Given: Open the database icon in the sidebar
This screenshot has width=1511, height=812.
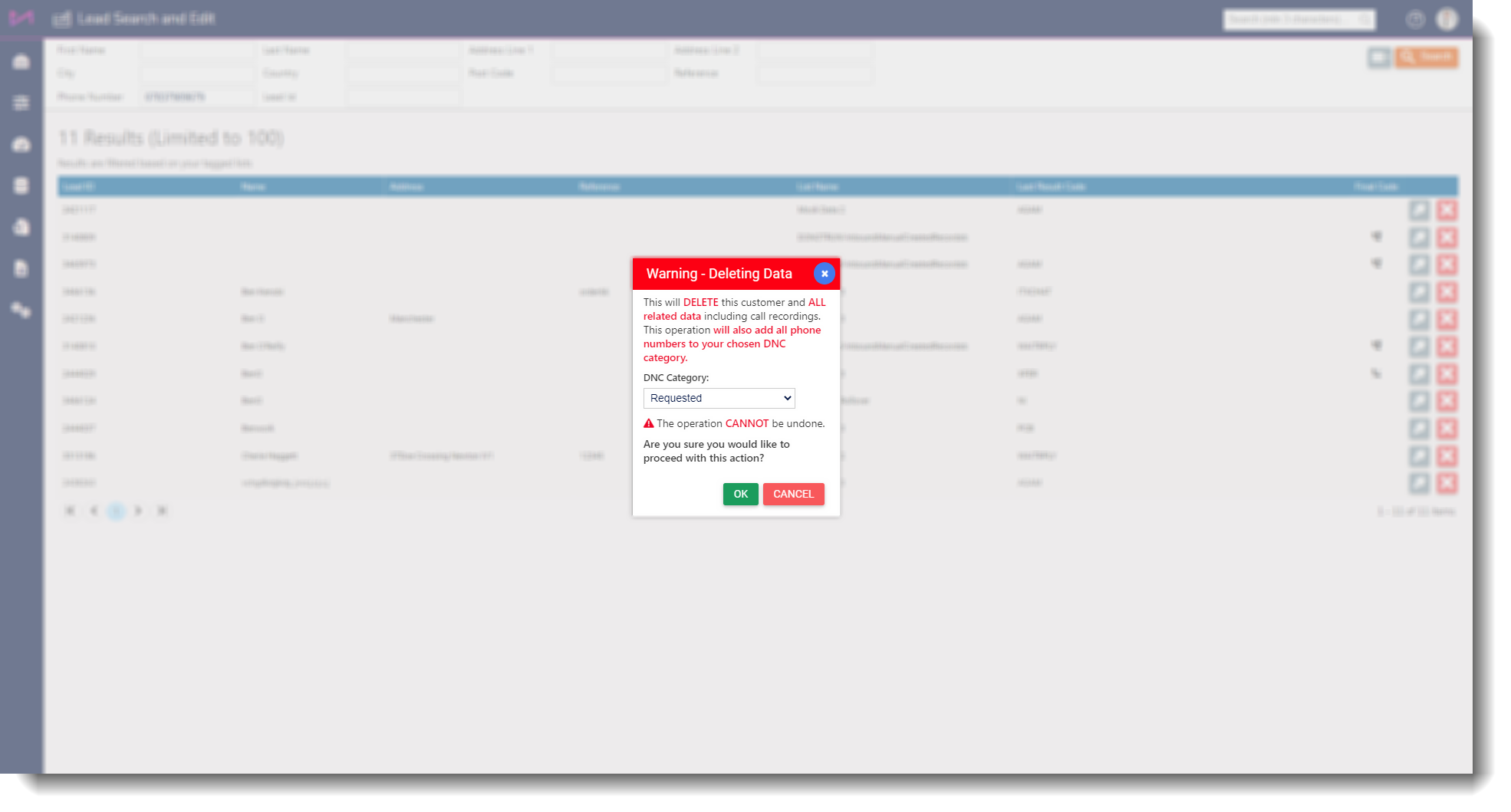Looking at the screenshot, I should [x=21, y=186].
